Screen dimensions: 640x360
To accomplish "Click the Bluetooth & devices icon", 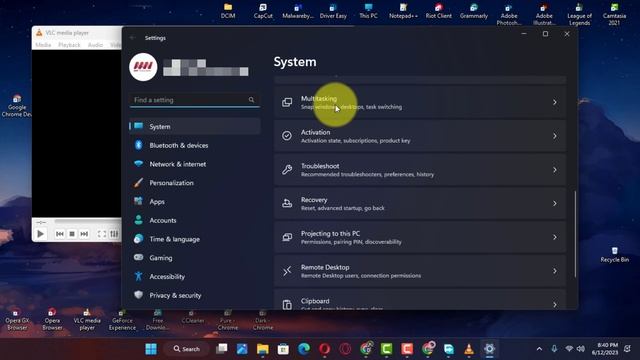I will click(x=138, y=145).
